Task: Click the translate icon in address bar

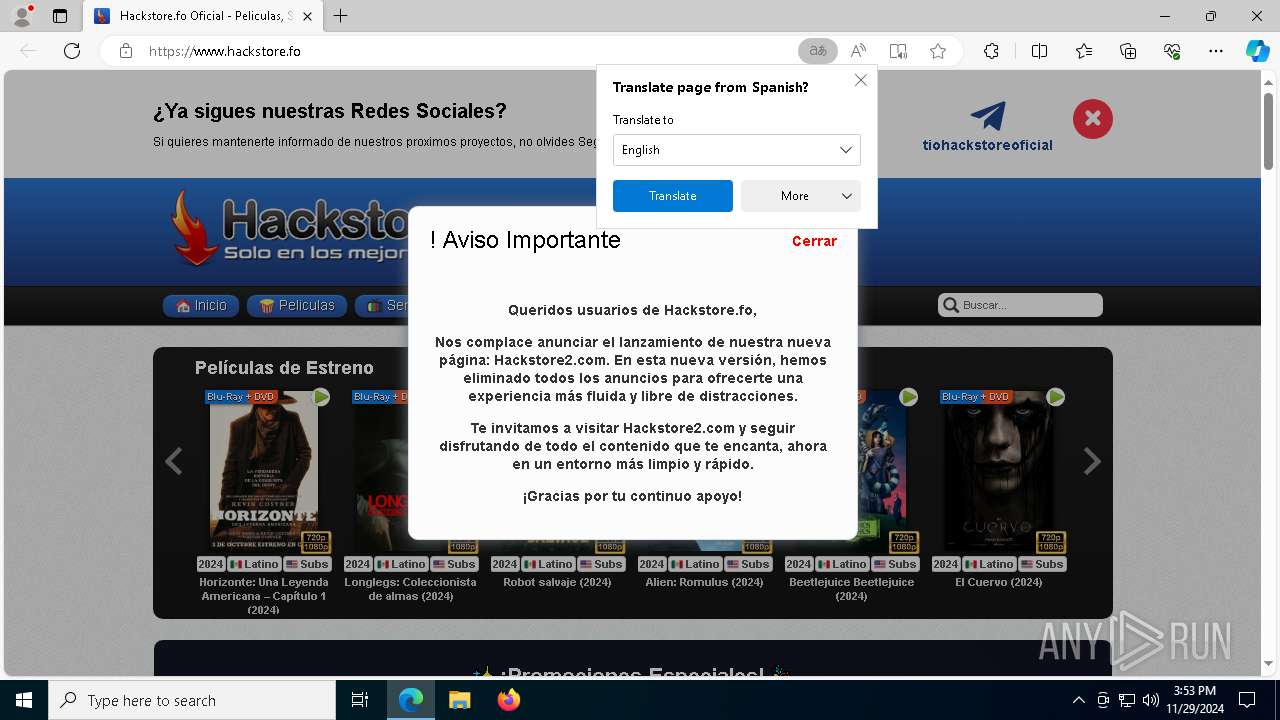Action: (x=818, y=51)
